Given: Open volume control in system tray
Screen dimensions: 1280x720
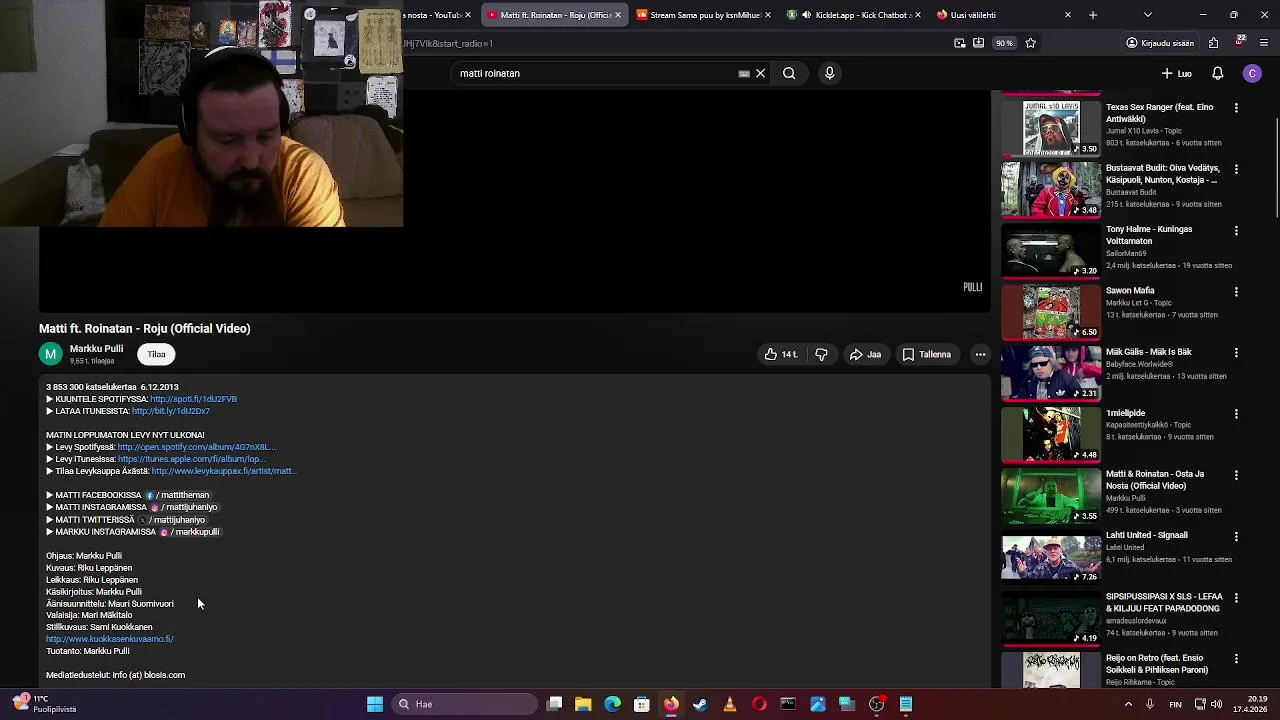Looking at the screenshot, I should [1216, 704].
